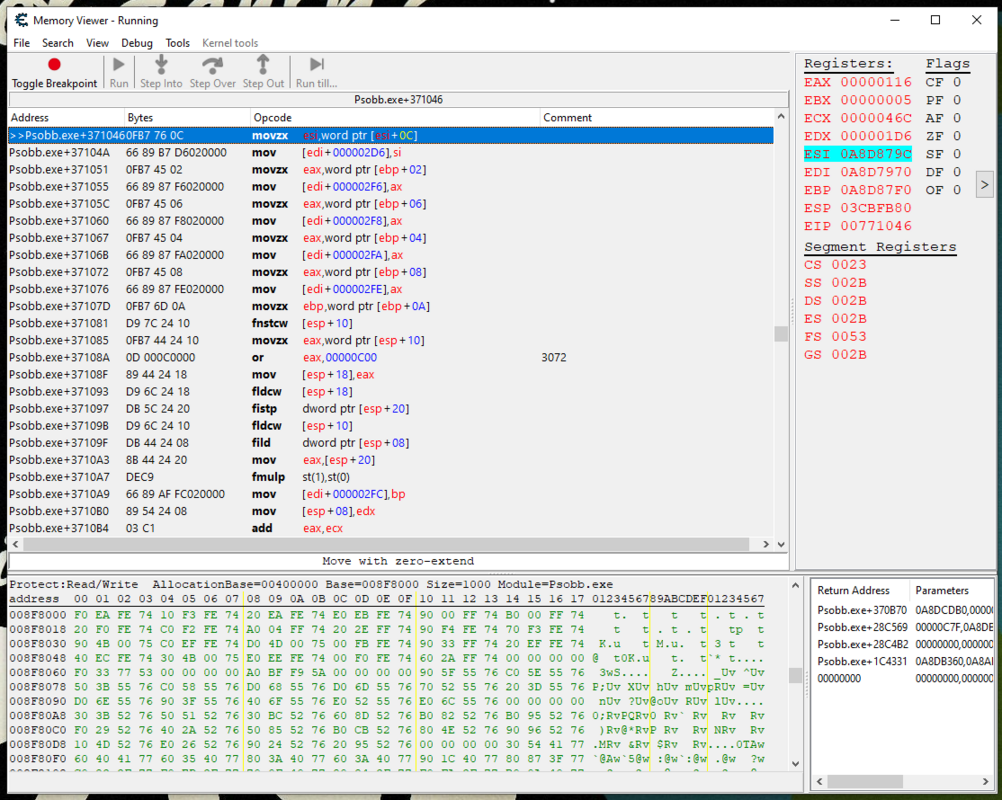The width and height of the screenshot is (1002, 800).
Task: Click the Parameters column header
Action: click(951, 590)
